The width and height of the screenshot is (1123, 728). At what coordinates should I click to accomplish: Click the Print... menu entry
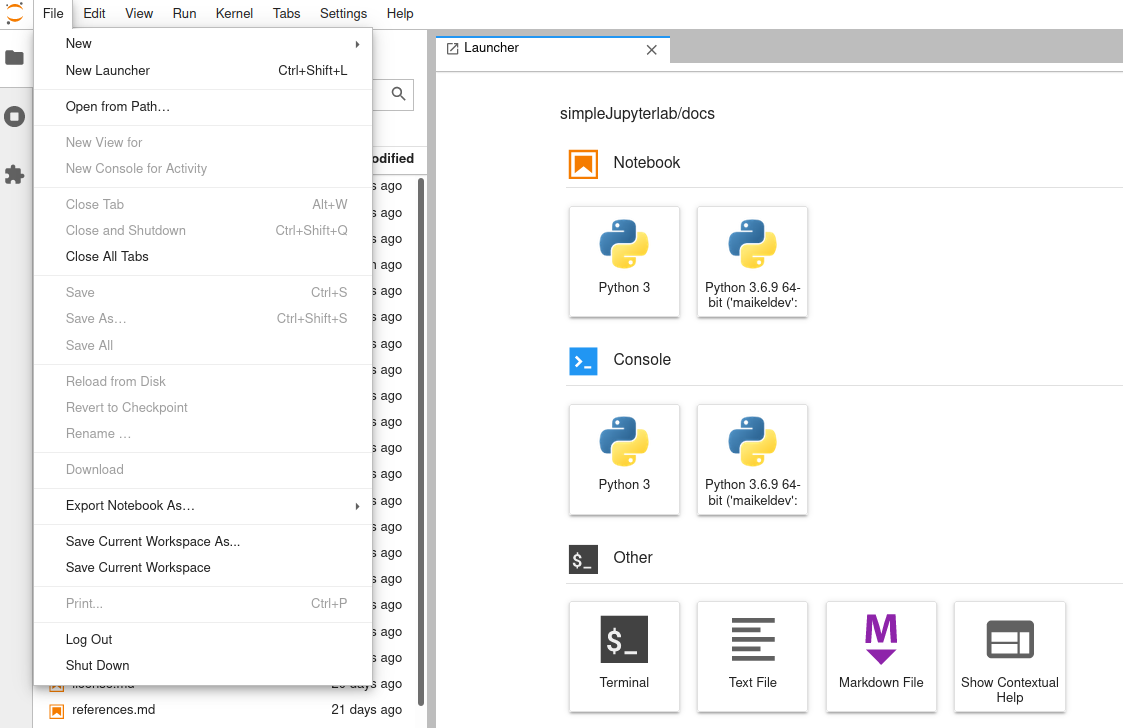pos(203,604)
